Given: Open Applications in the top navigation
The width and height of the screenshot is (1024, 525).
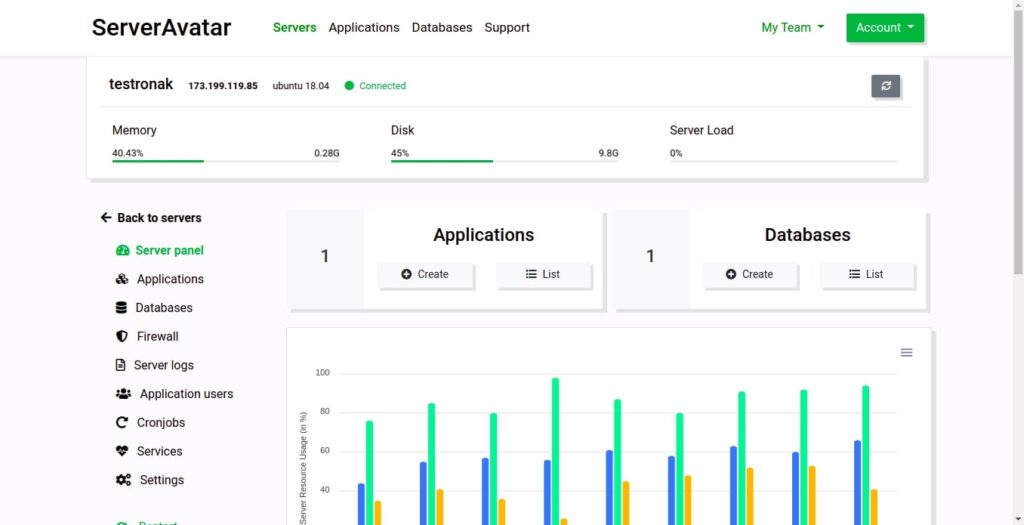Looking at the screenshot, I should click(x=364, y=27).
